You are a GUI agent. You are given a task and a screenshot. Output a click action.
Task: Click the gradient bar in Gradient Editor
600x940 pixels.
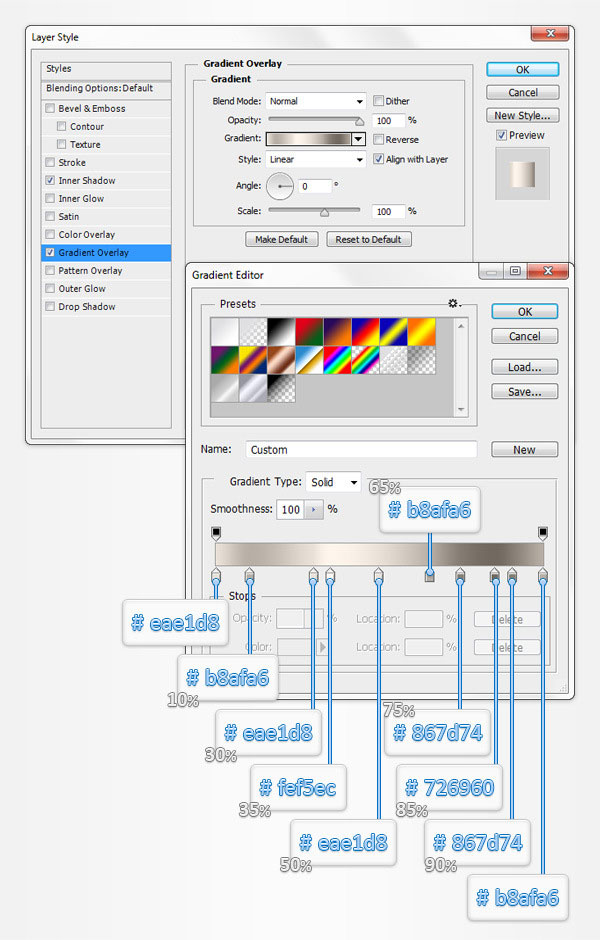click(x=379, y=555)
